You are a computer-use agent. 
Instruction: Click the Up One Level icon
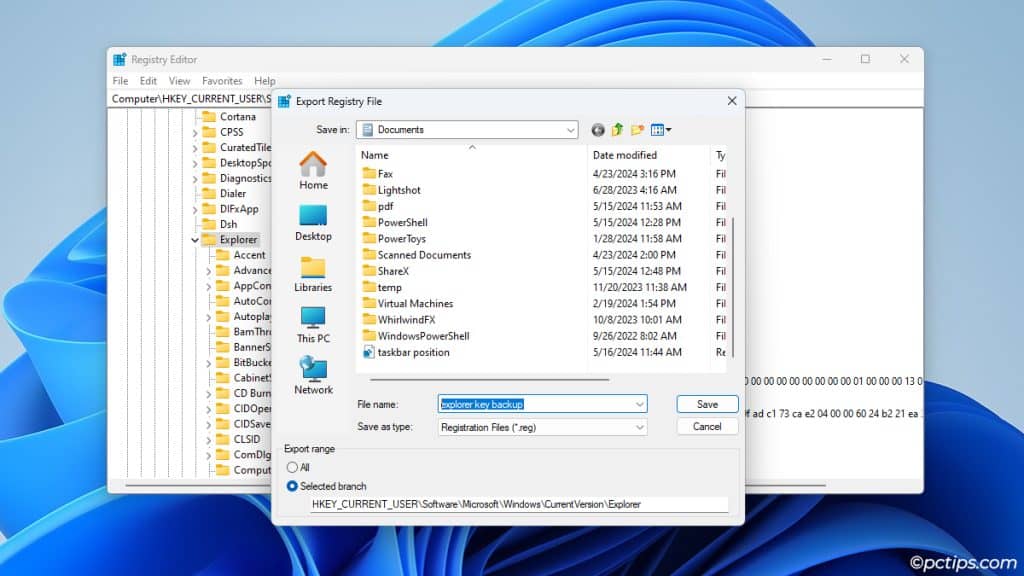pos(618,129)
